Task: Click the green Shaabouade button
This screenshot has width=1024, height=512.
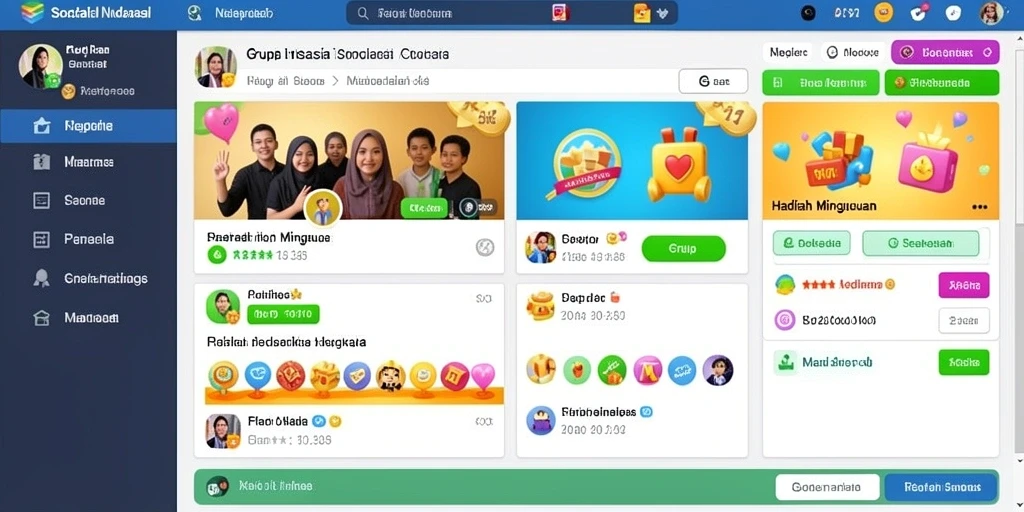Action: (x=942, y=83)
